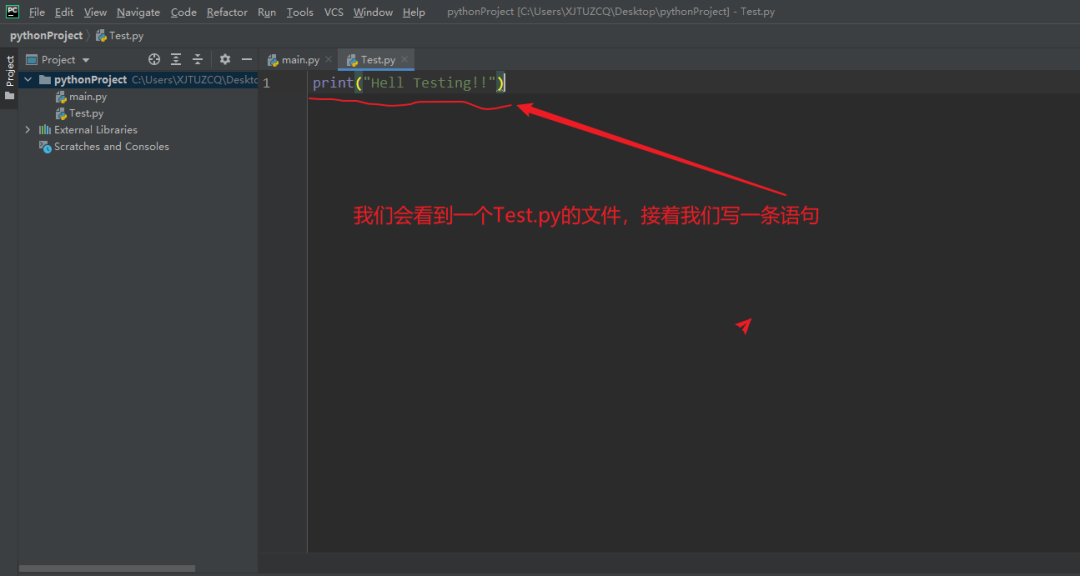This screenshot has width=1080, height=576.
Task: Open the Window menu
Action: (373, 12)
